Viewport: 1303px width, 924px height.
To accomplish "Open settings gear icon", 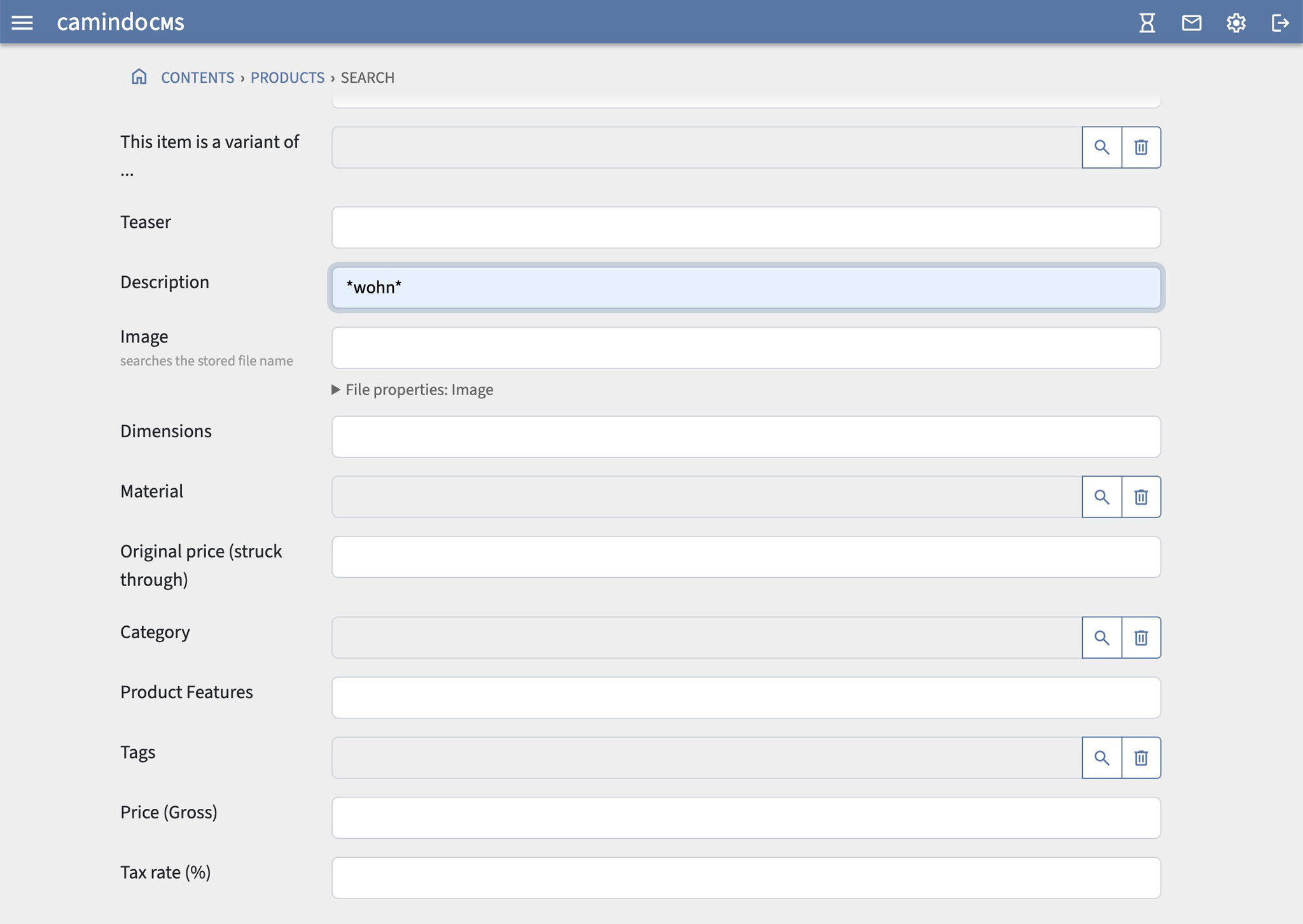I will 1236,23.
